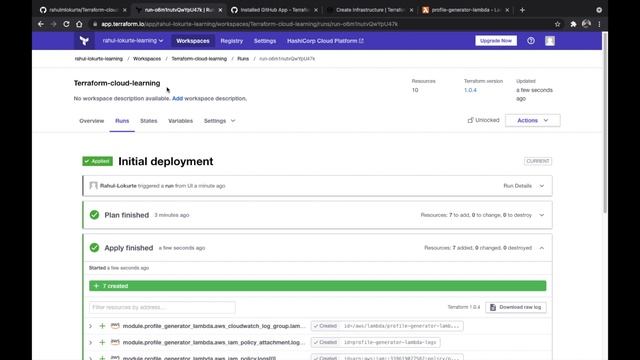Viewport: 640px width, 360px height.
Task: Expand the cloudwatch_log_group resource row
Action: 91,326
